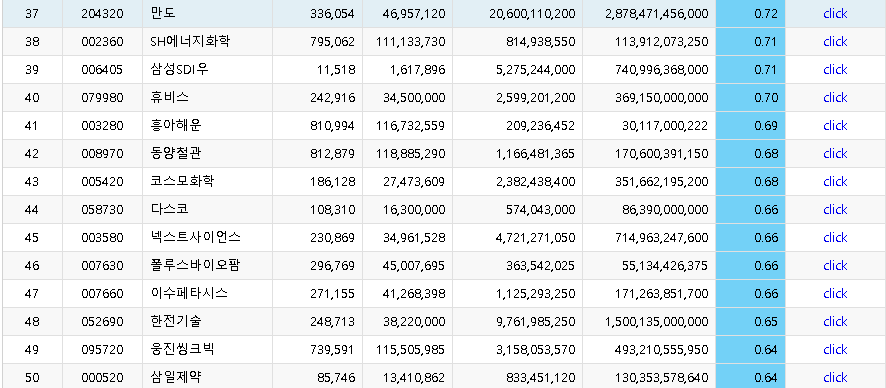Open the click link for 웅진씽크빅 row
This screenshot has width=886, height=388.
[x=835, y=350]
